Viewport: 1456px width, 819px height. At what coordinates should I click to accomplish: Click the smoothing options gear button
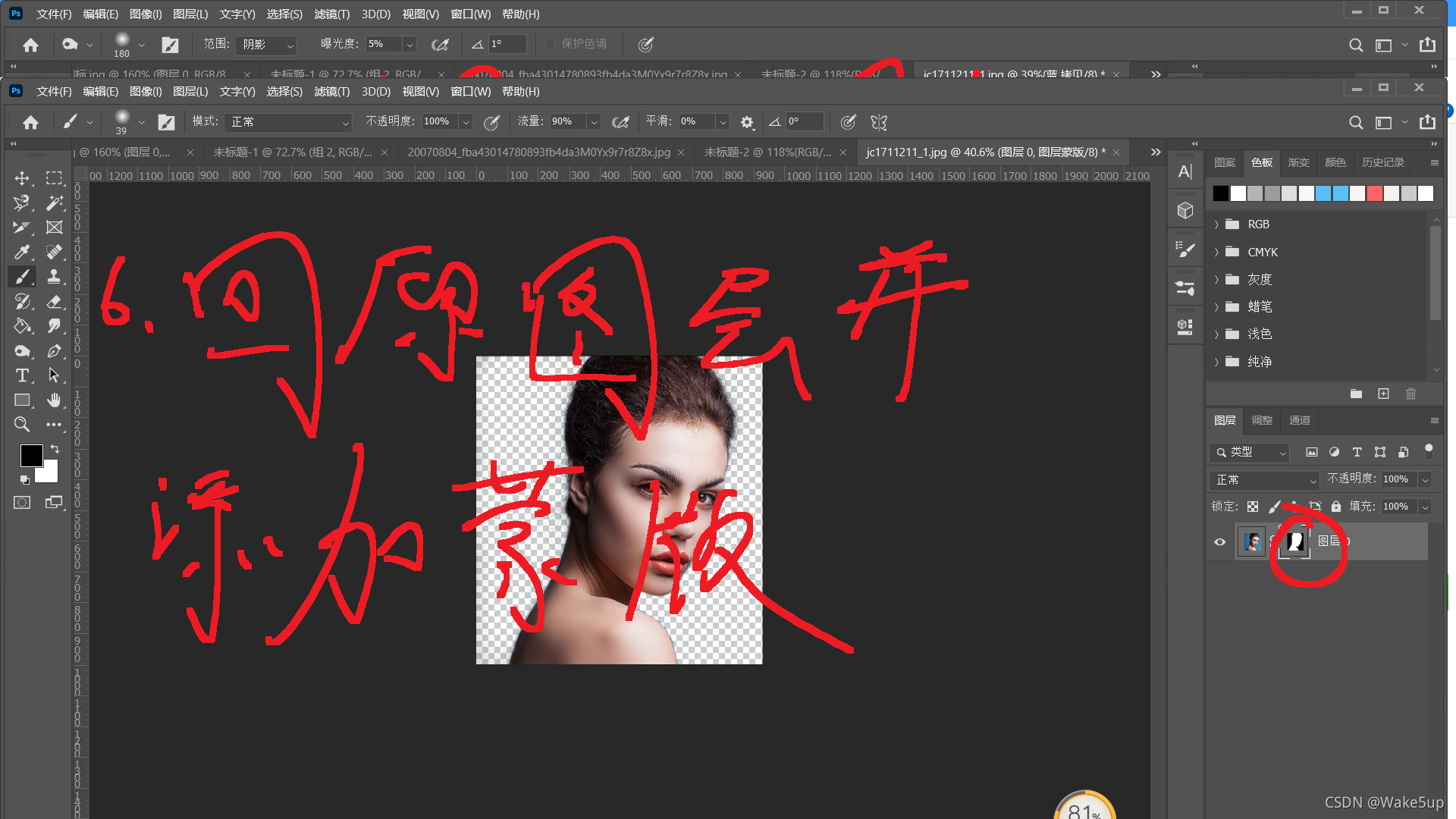[x=747, y=122]
